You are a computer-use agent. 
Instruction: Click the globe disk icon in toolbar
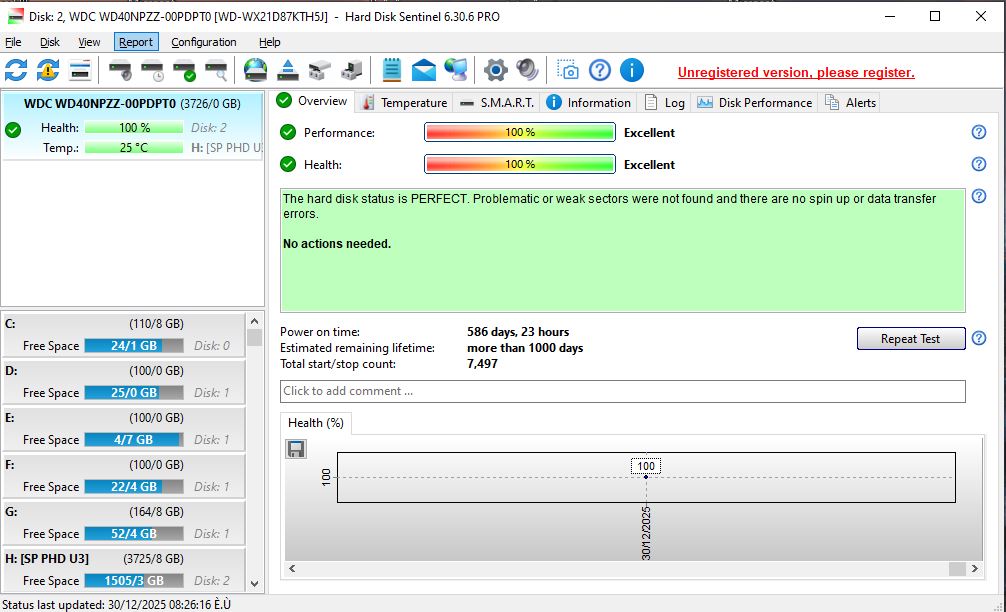255,70
